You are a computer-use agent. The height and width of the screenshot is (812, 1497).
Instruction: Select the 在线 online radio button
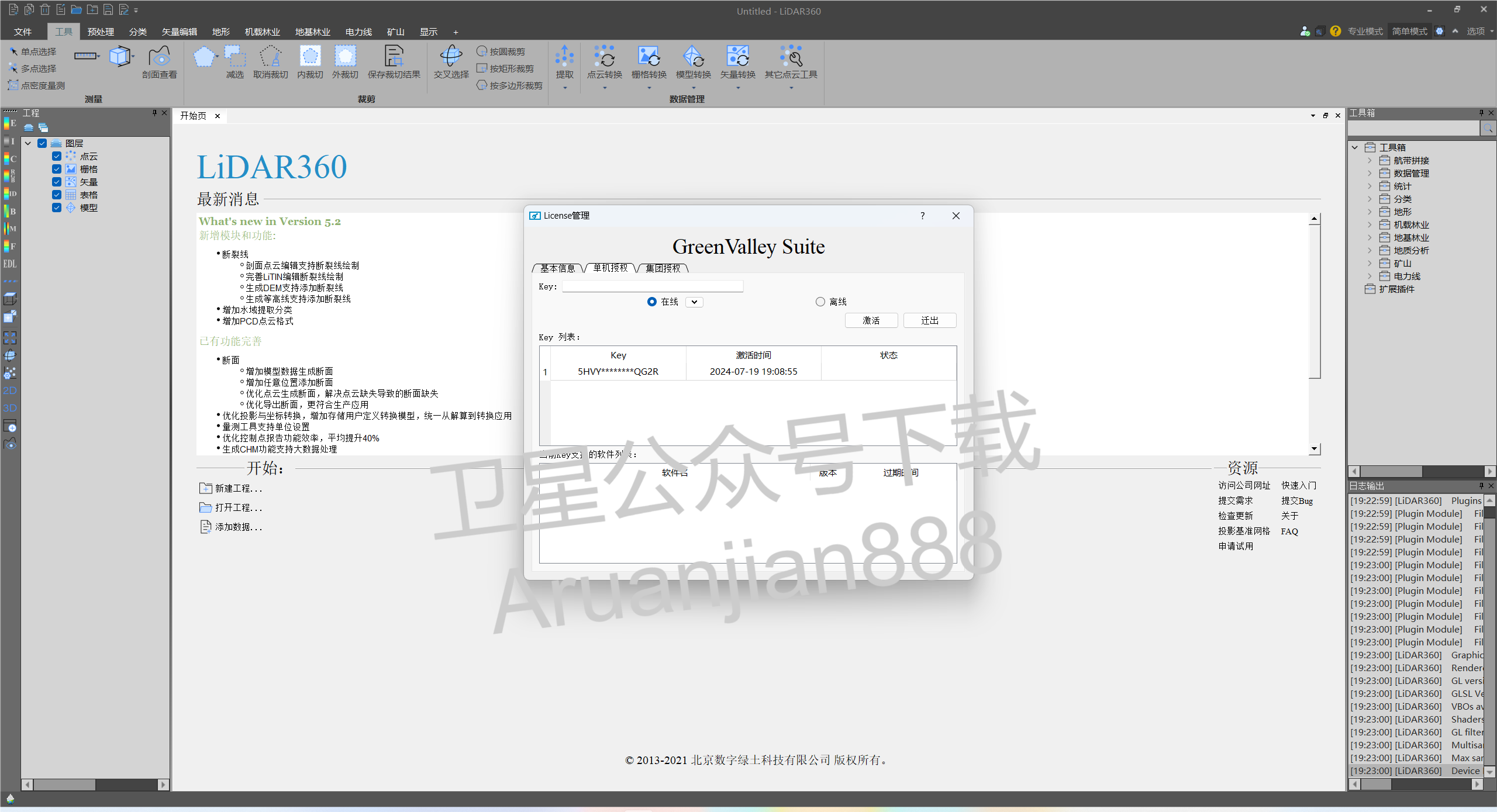652,302
